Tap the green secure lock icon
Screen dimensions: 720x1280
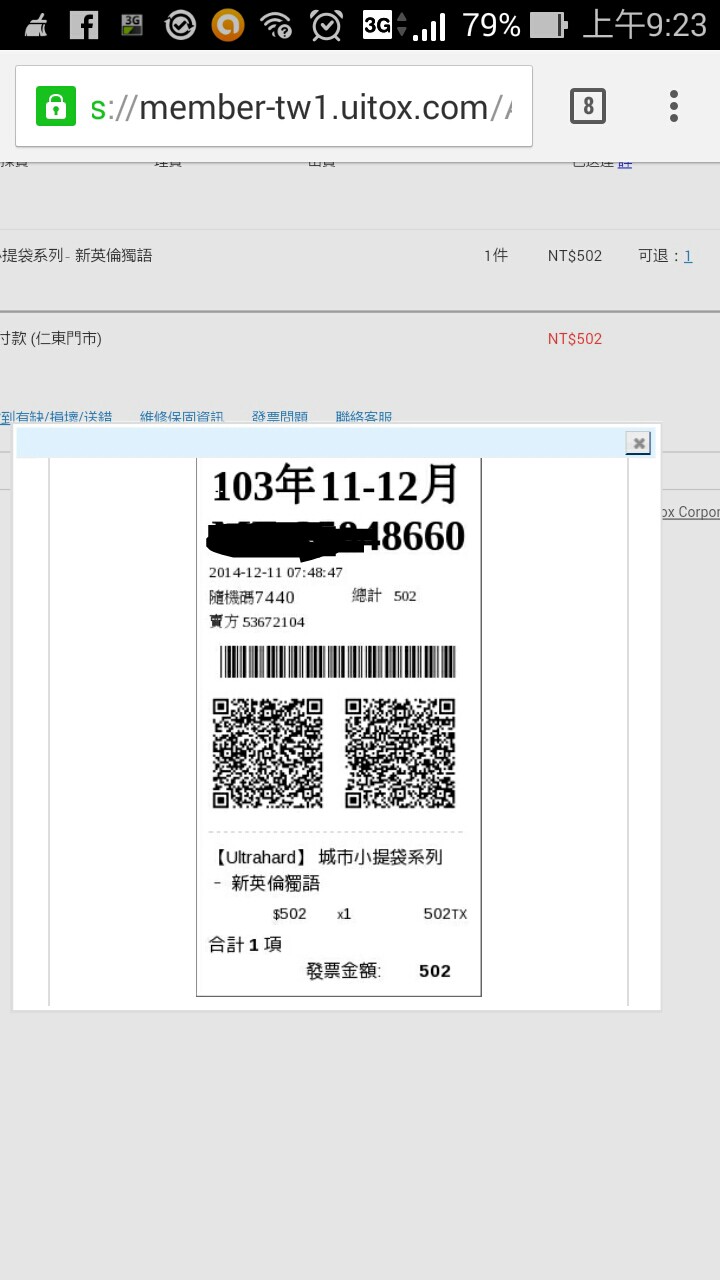[56, 106]
